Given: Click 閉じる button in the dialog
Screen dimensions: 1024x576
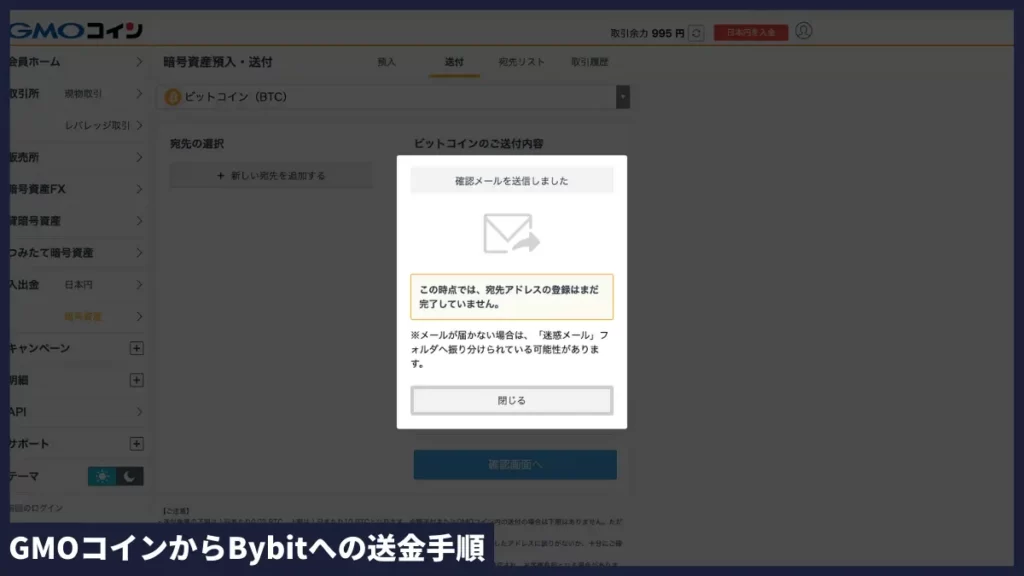Looking at the screenshot, I should pyautogui.click(x=511, y=400).
